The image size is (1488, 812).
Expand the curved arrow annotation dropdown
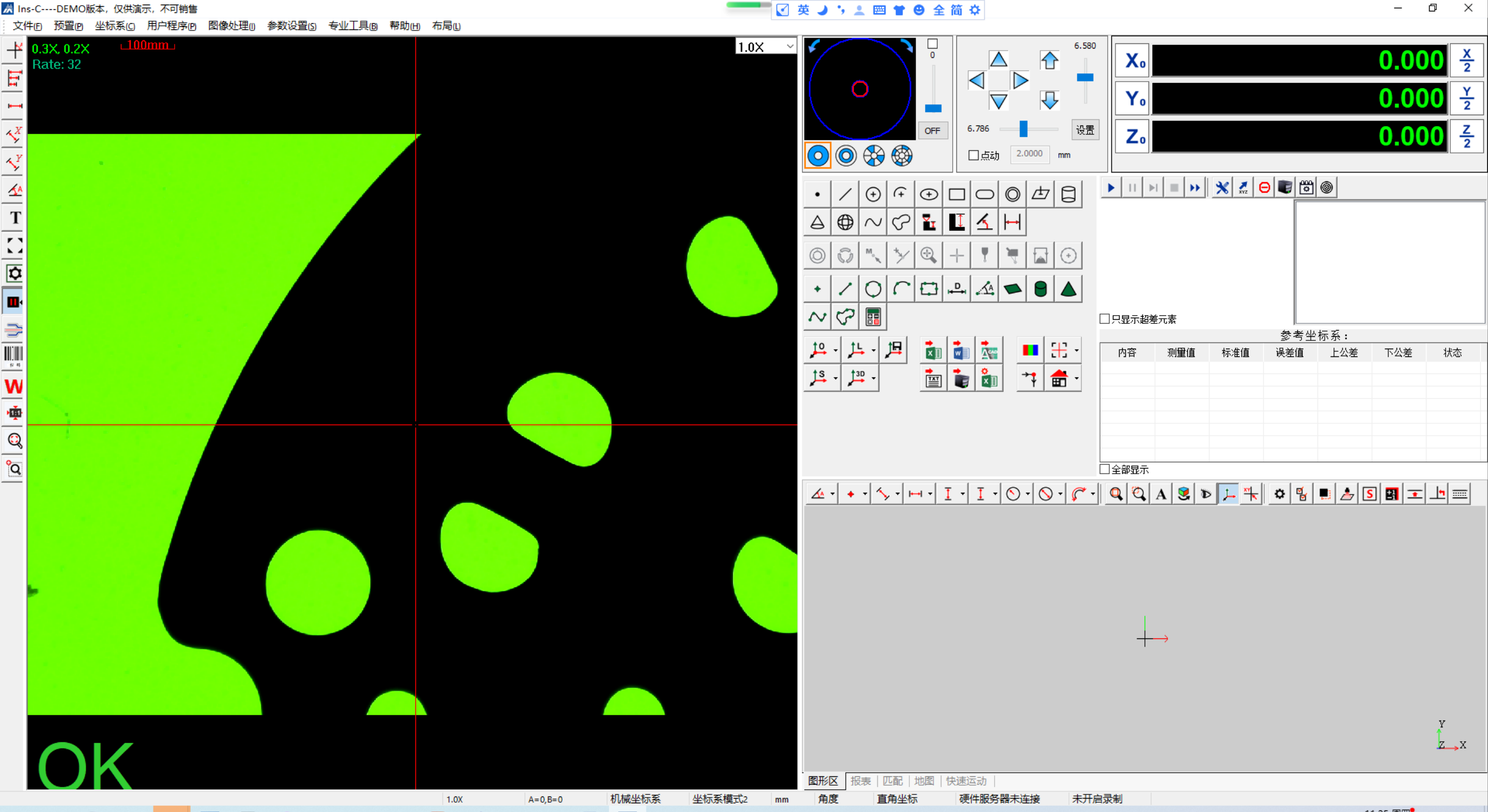(1093, 494)
